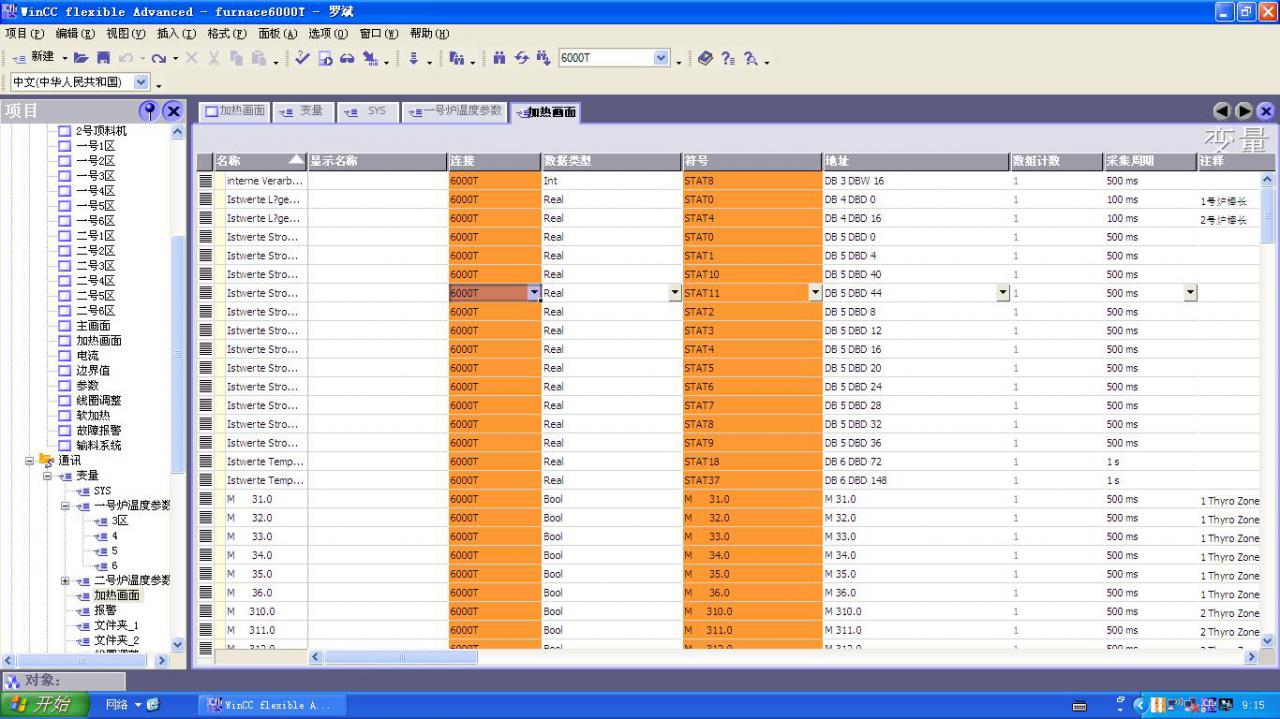Click the glasses icon in the toolbar
This screenshot has width=1280, height=719.
click(346, 58)
